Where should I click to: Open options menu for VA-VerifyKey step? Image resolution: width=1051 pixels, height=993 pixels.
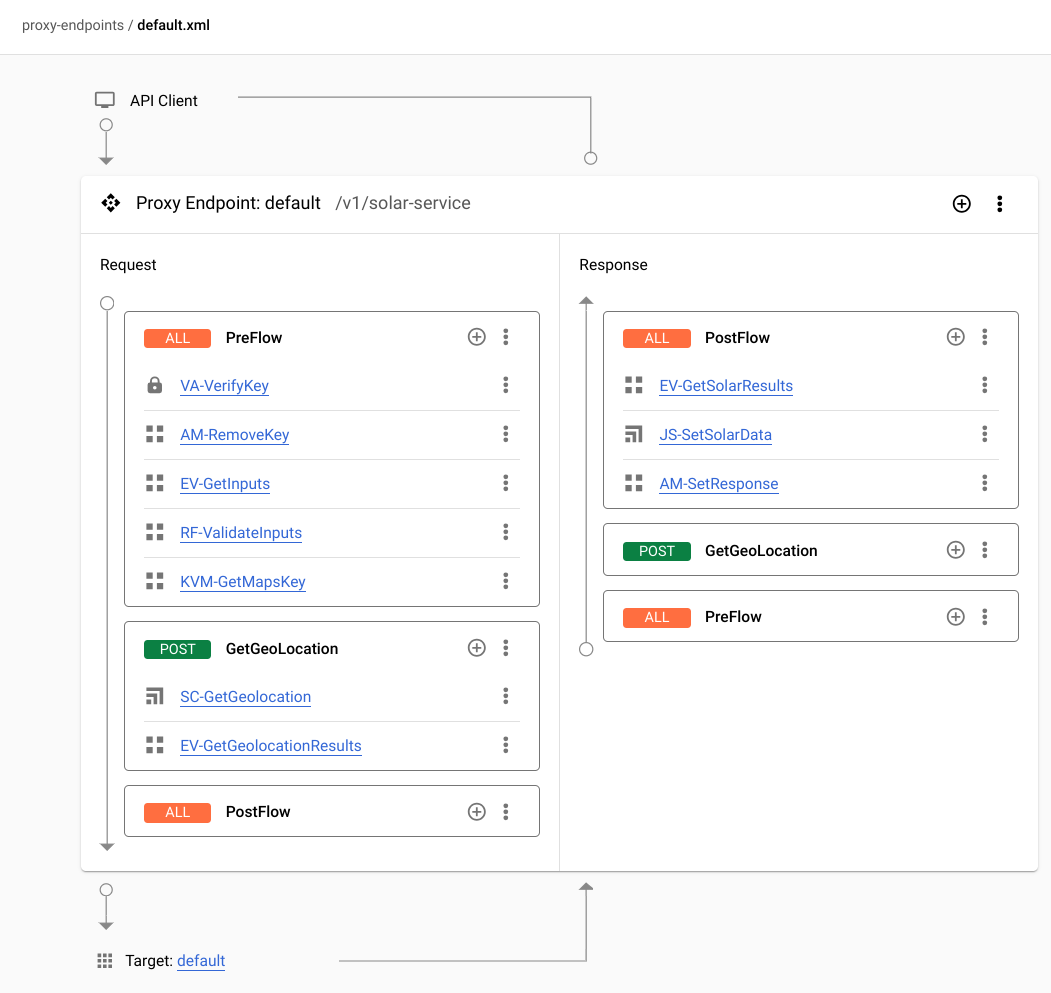(506, 385)
